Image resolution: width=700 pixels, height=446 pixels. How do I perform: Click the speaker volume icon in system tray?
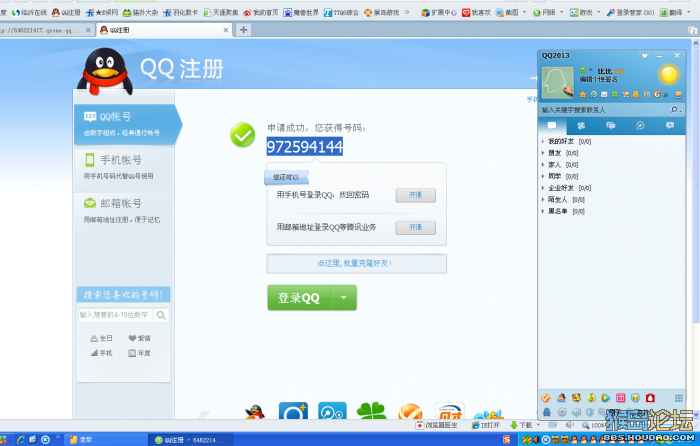[x=536, y=440]
